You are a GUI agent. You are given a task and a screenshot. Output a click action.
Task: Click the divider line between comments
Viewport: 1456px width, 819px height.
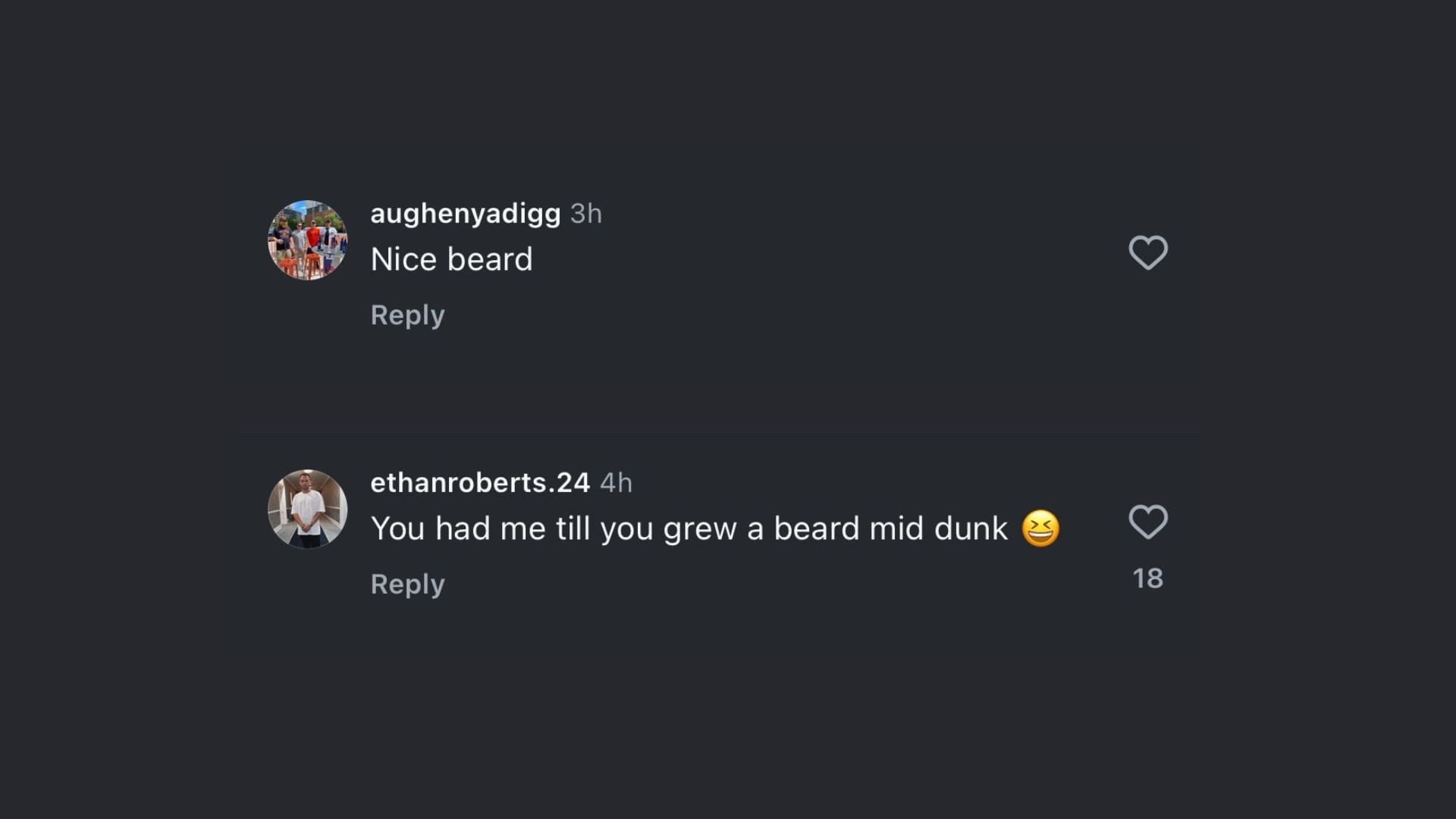(719, 433)
